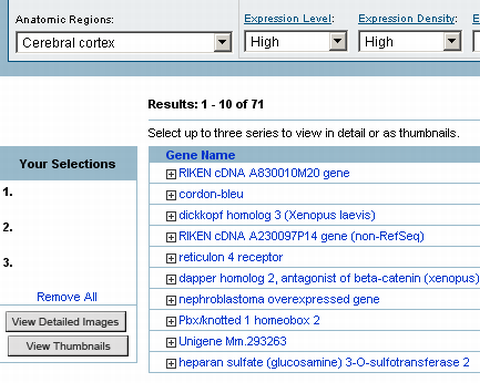Open dickkopf homolog 3 (Xenopus laevis) link
The width and height of the screenshot is (480, 383).
click(x=277, y=215)
